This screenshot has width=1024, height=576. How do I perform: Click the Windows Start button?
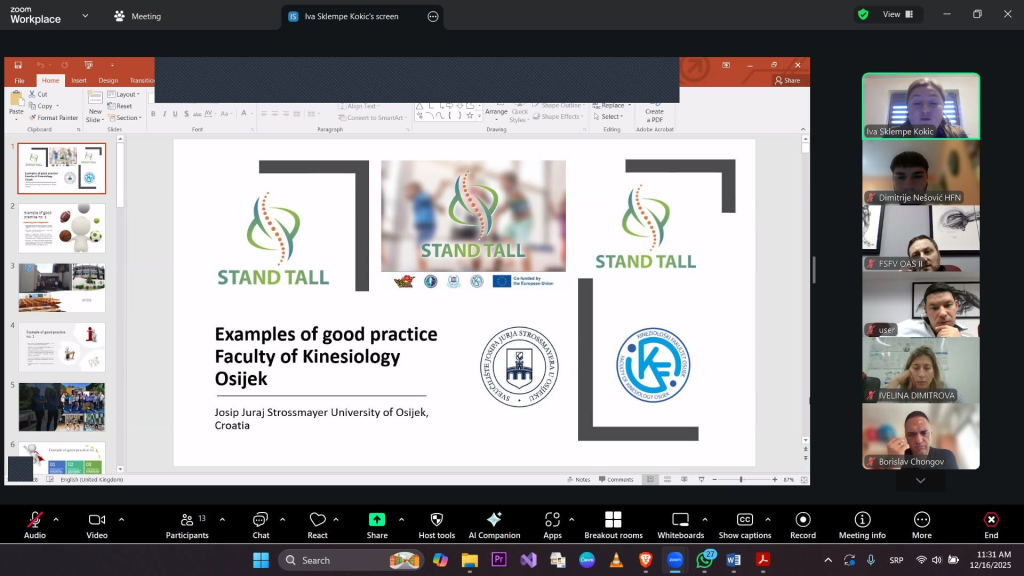click(261, 560)
